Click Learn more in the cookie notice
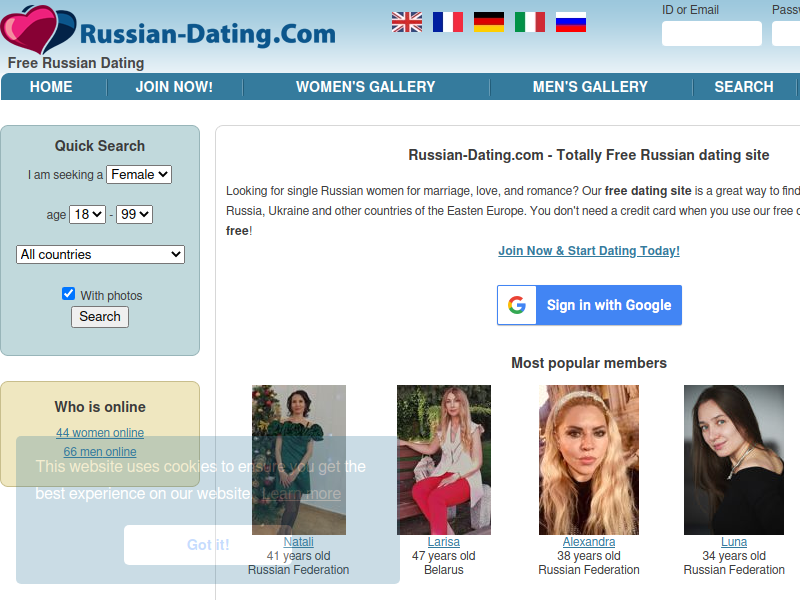Screen dimensions: 800x600 tap(302, 493)
